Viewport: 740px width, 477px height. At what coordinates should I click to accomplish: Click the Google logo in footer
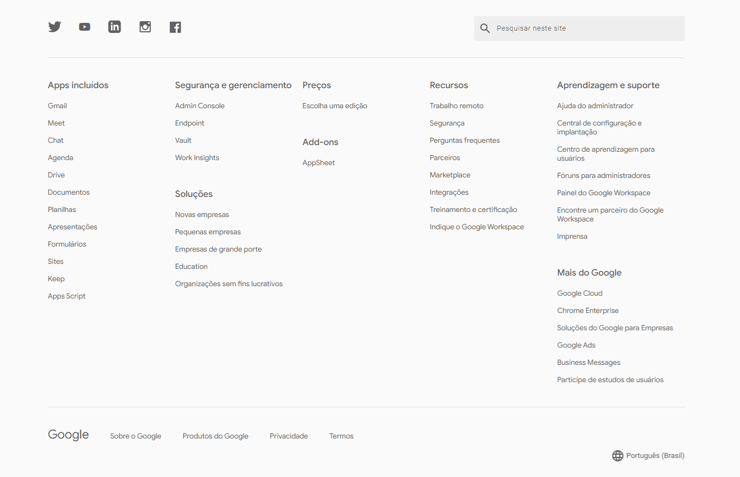tap(68, 435)
